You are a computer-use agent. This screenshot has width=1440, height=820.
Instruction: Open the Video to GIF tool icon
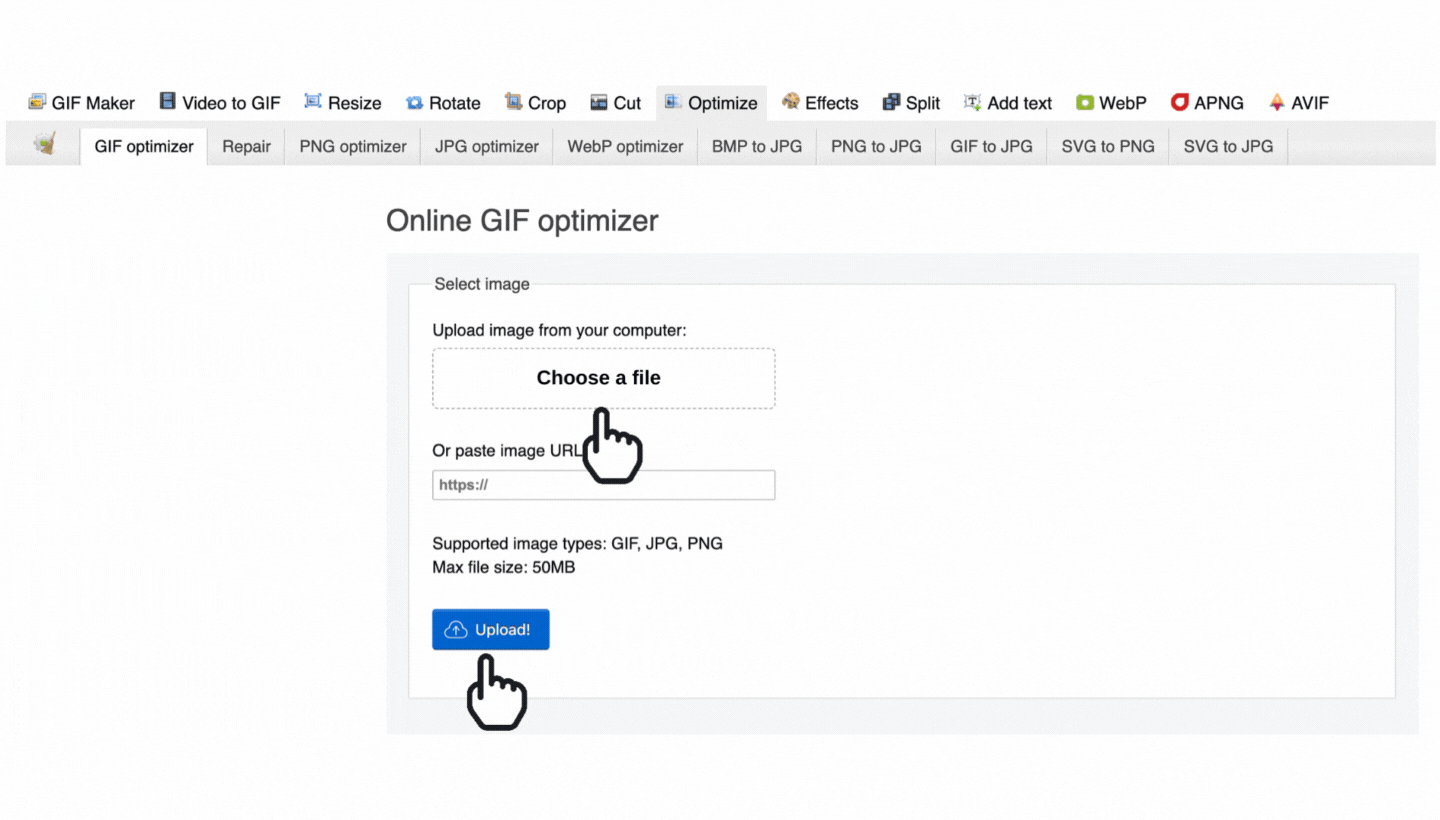(168, 102)
